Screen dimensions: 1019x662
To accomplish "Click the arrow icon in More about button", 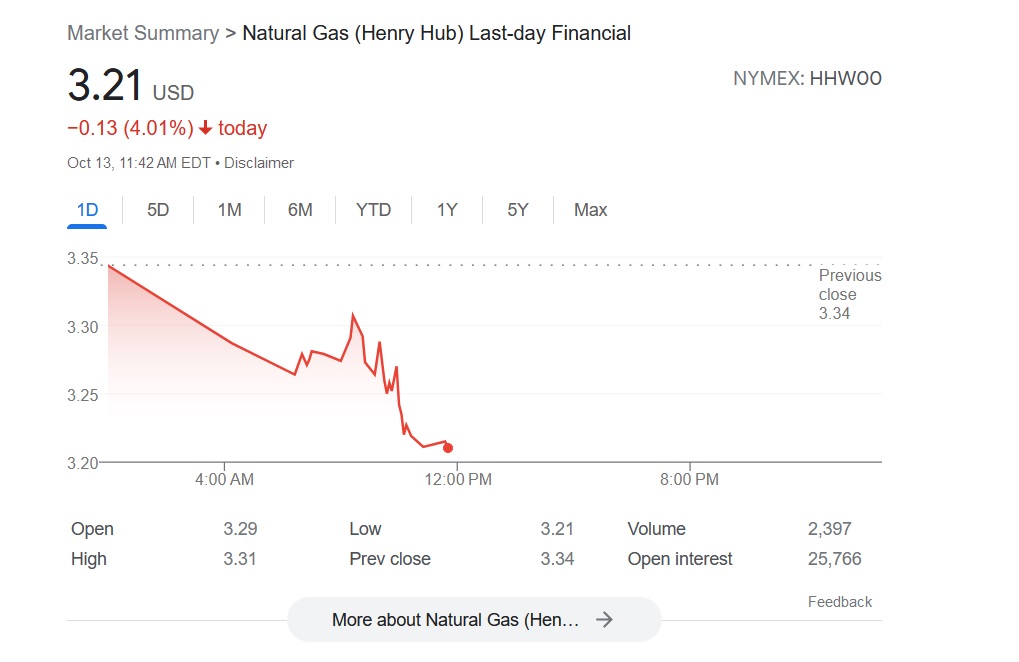I will (604, 620).
